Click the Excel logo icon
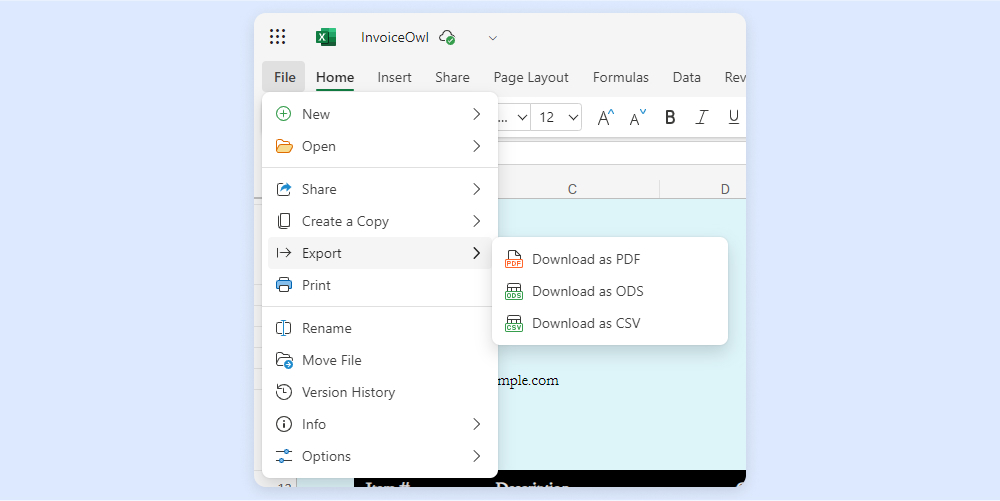Screen dimensions: 1000x501 coord(325,37)
